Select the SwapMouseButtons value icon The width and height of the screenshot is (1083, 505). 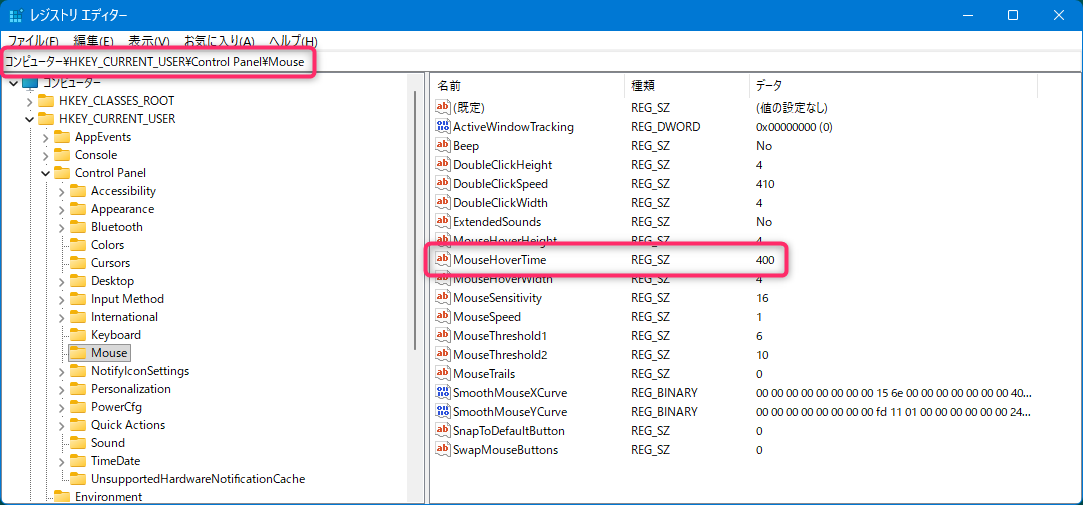pos(444,450)
